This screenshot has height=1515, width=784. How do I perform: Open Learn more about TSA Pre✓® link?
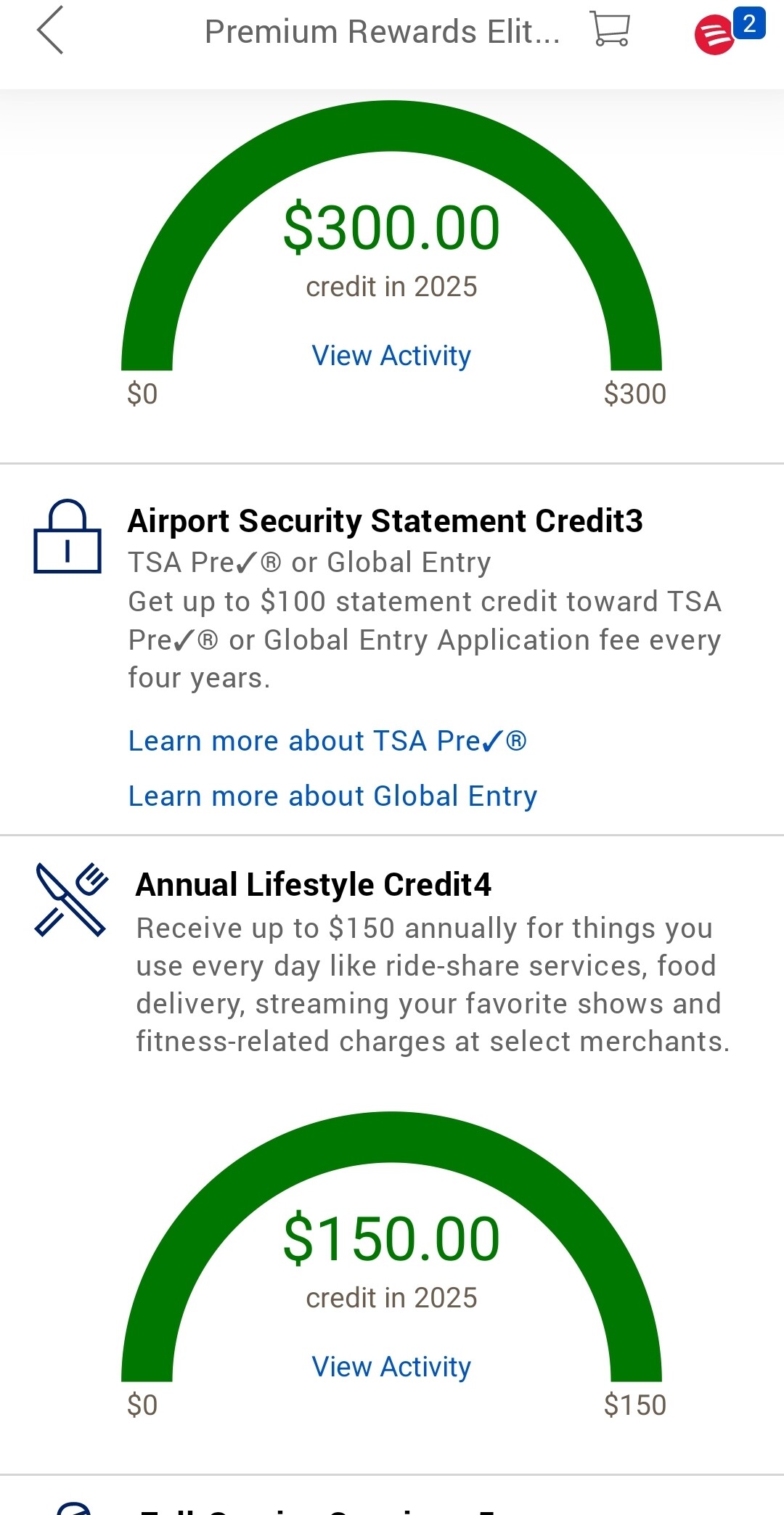tap(327, 741)
